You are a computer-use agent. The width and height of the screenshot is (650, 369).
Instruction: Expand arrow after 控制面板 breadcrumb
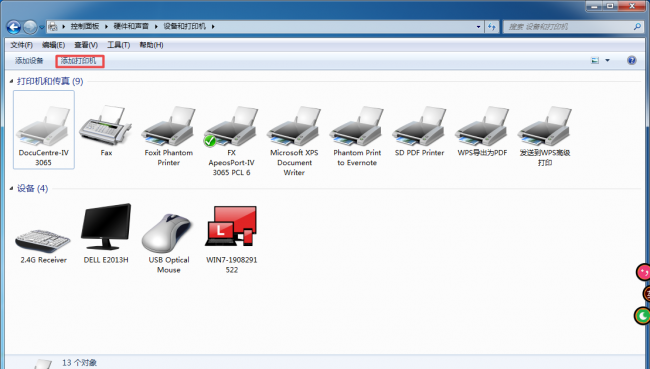pos(107,27)
